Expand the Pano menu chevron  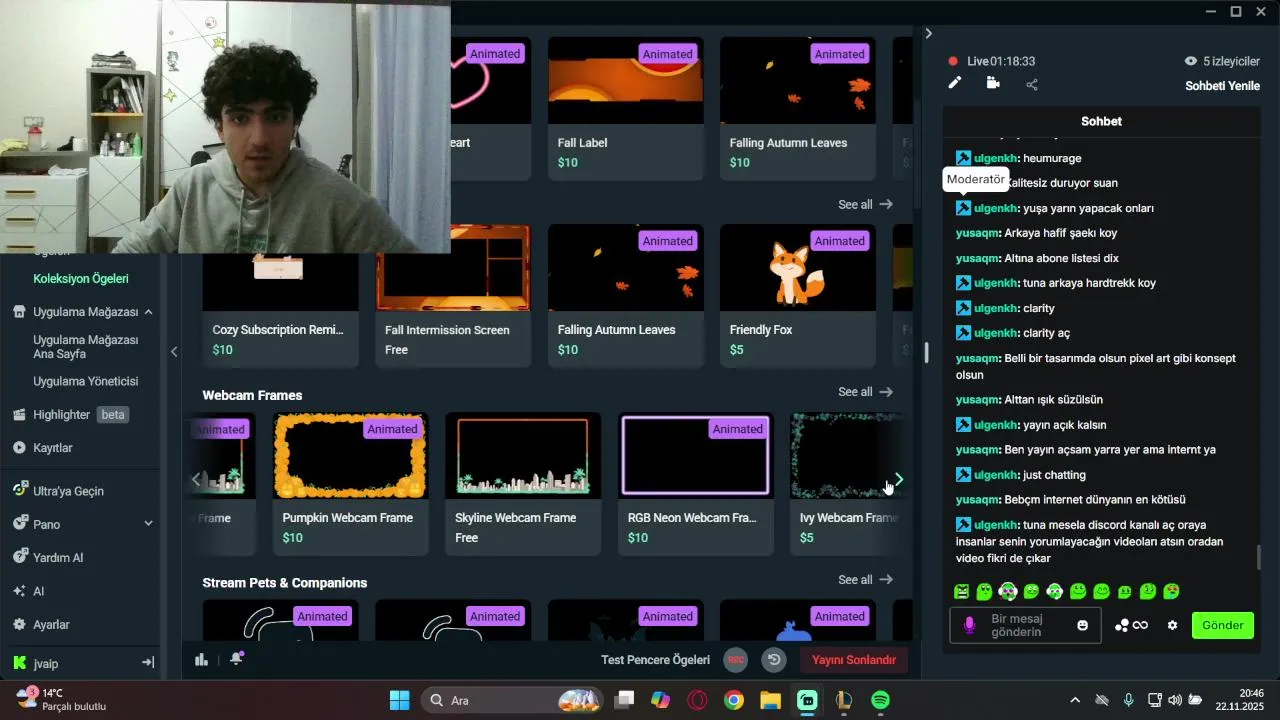[x=148, y=524]
